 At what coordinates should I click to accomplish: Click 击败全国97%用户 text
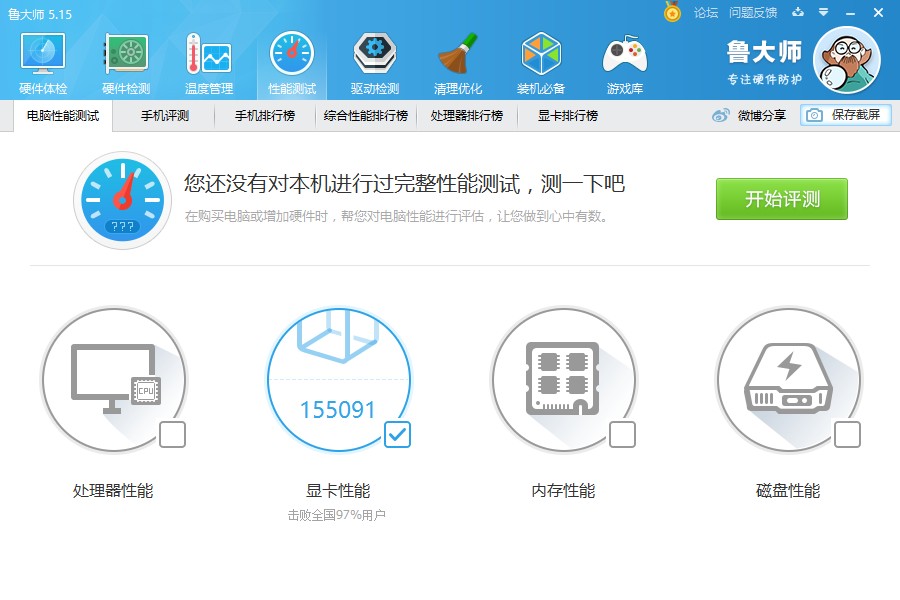coord(337,515)
